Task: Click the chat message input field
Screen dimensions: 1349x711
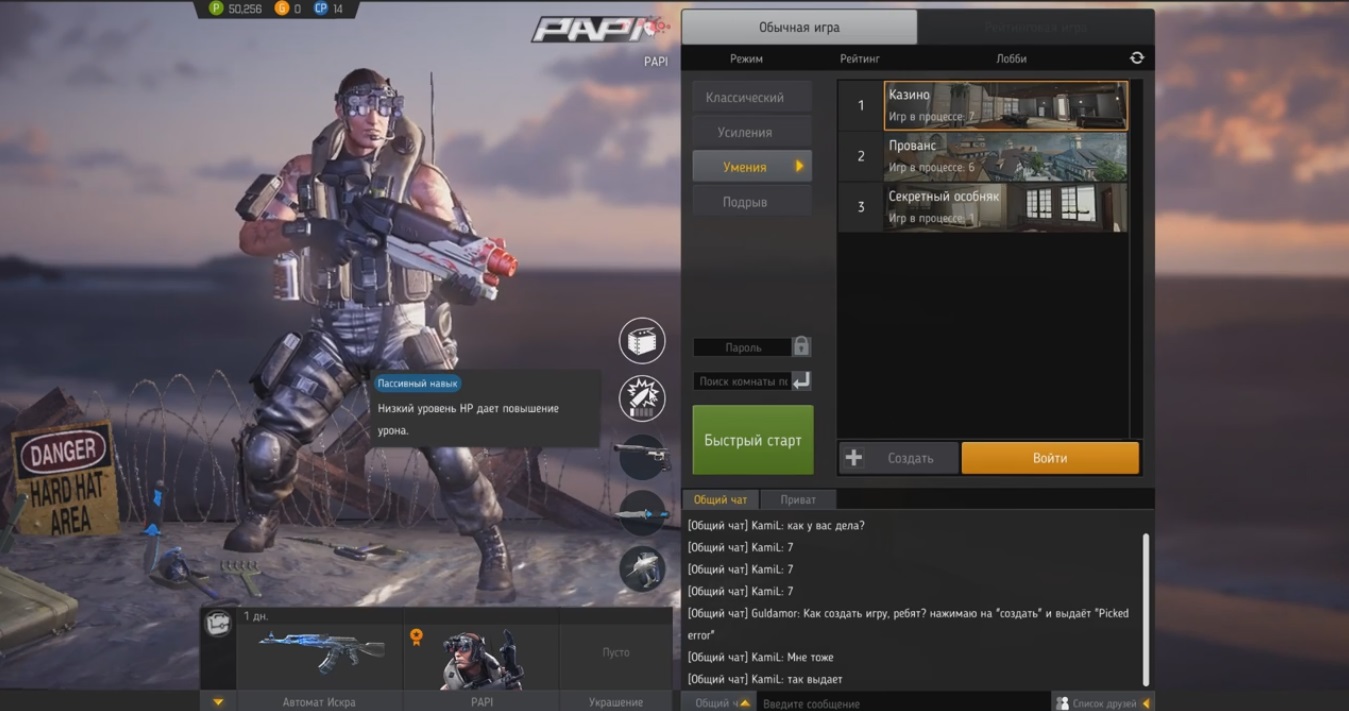Action: (904, 703)
